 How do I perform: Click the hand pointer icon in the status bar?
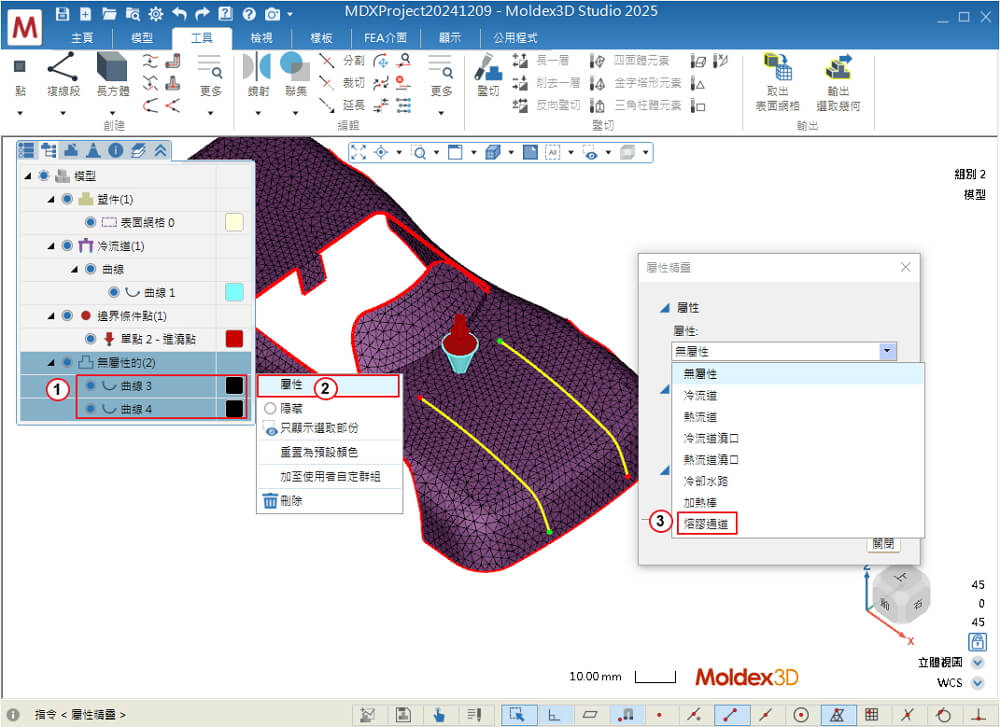(439, 715)
